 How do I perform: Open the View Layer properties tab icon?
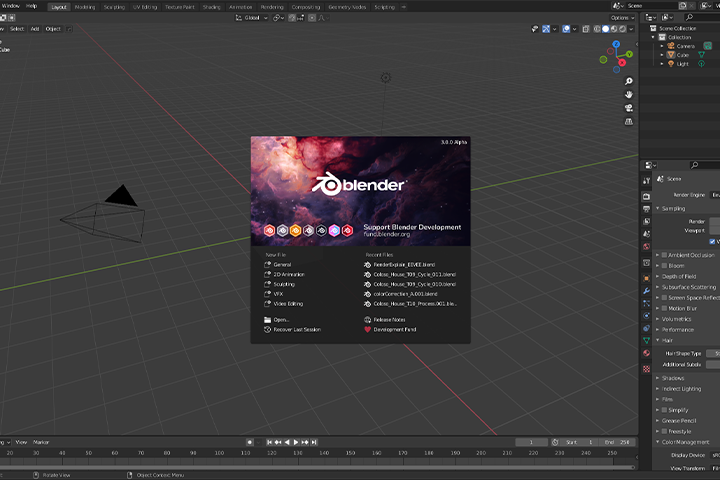[x=647, y=221]
